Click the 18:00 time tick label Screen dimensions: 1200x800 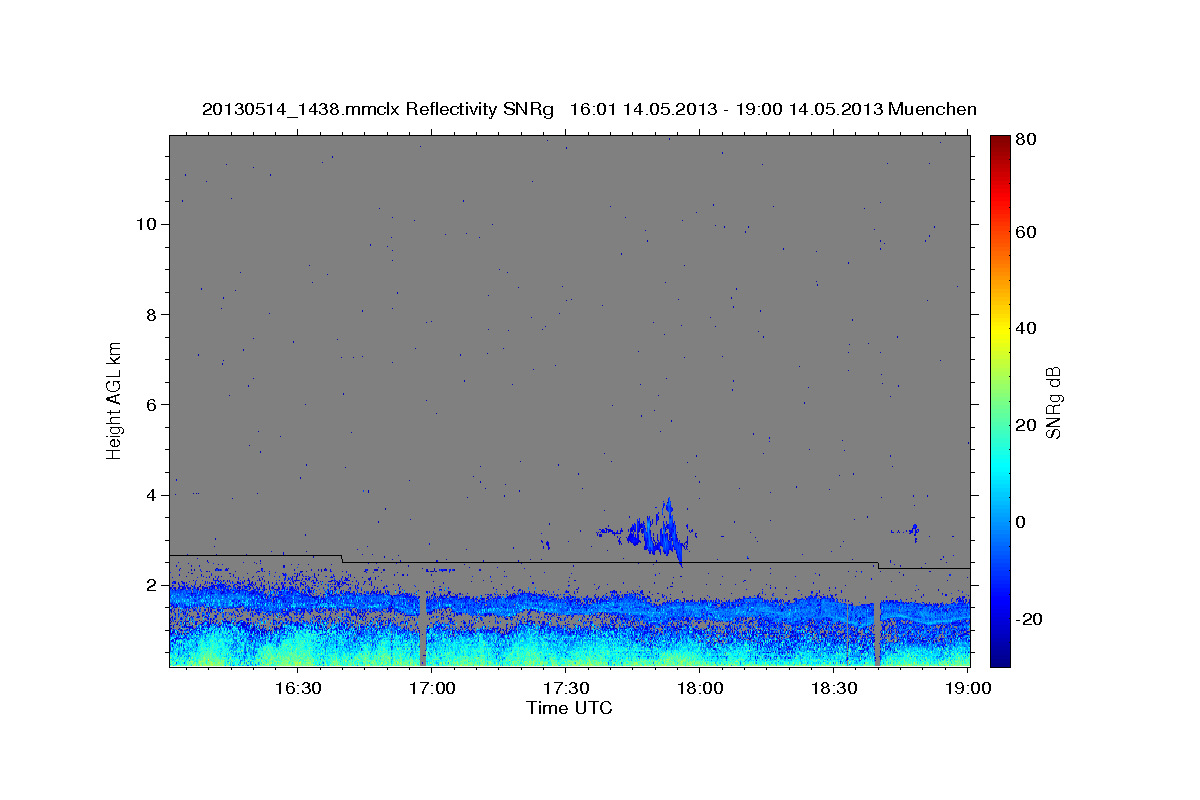point(699,689)
